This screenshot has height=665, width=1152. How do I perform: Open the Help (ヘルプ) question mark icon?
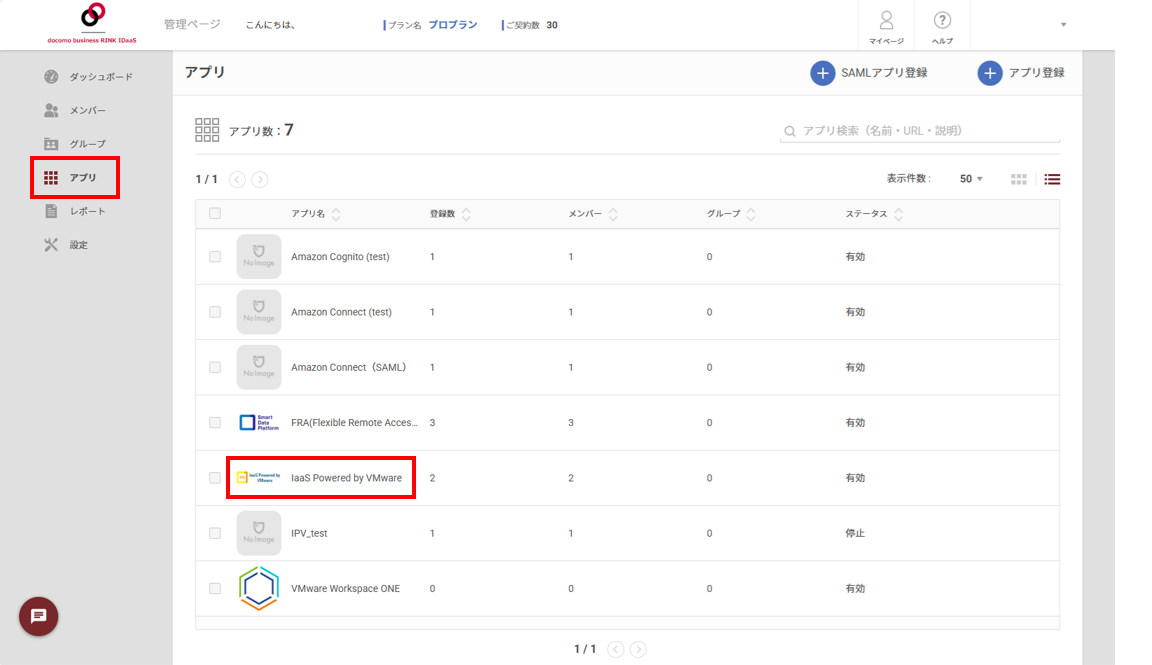(x=942, y=20)
